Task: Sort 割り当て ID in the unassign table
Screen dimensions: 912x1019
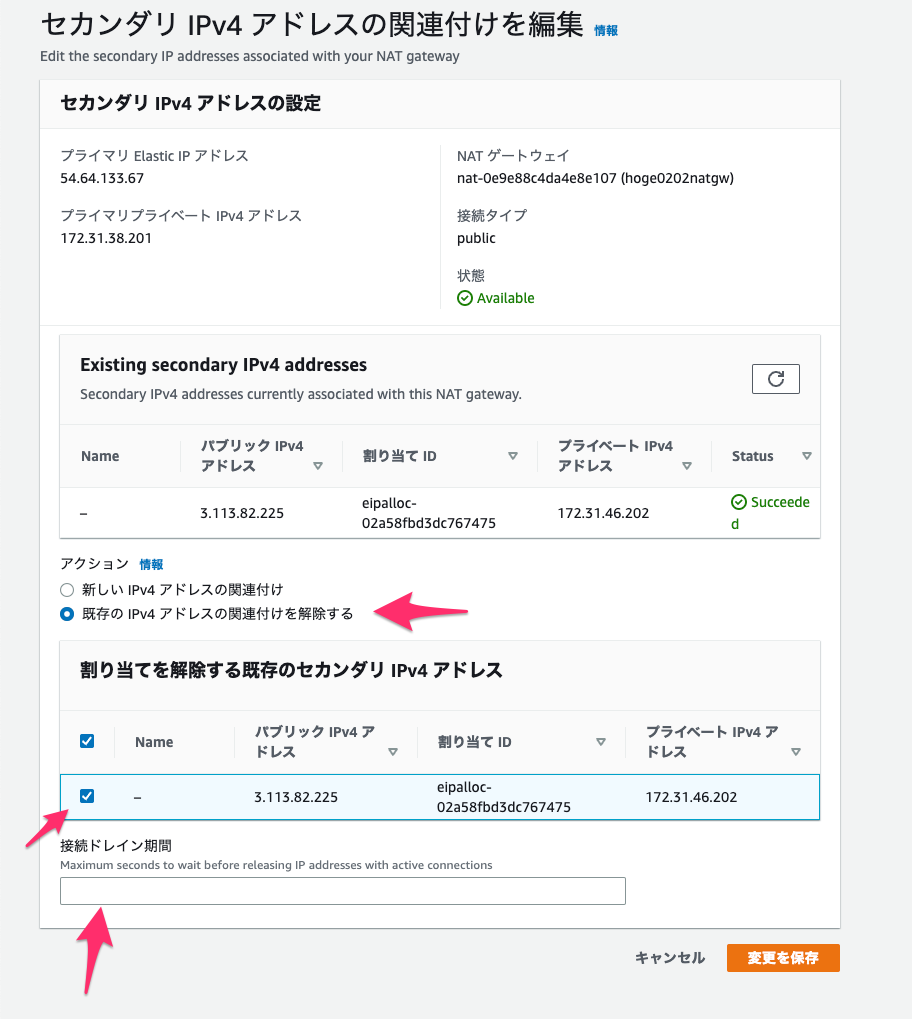Action: point(601,742)
